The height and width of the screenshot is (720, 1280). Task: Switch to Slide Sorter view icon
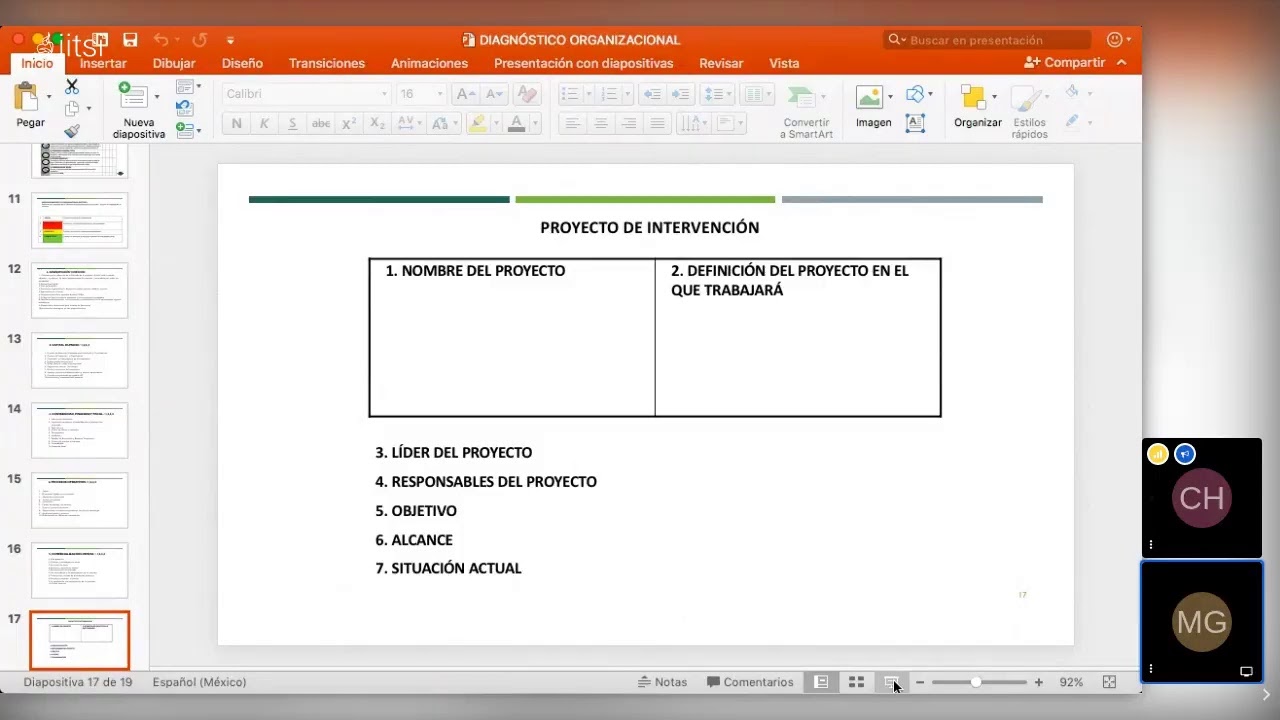(856, 682)
